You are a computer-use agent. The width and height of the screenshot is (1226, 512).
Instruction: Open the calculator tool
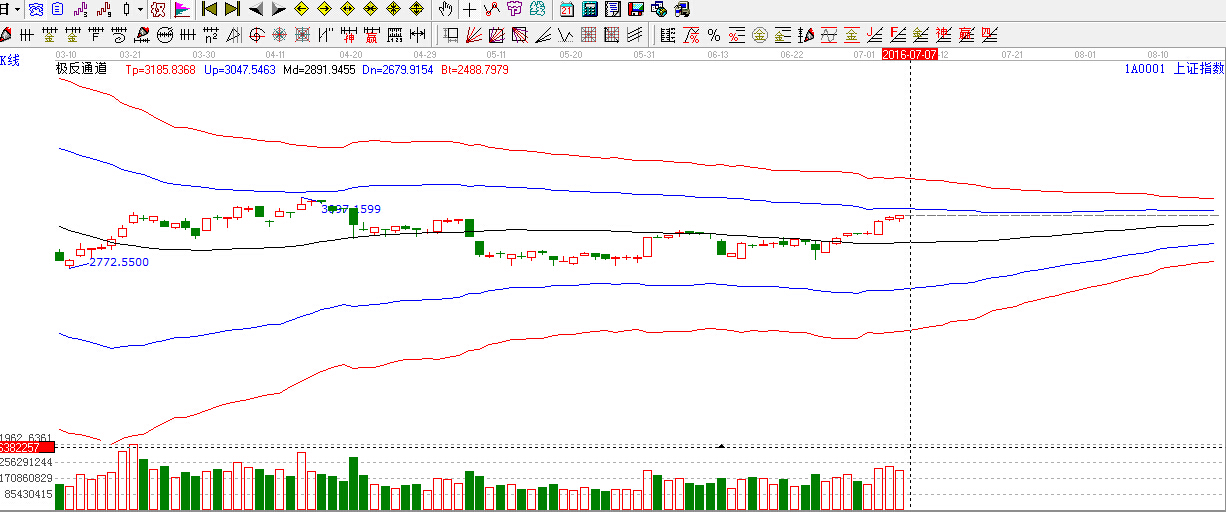[590, 10]
